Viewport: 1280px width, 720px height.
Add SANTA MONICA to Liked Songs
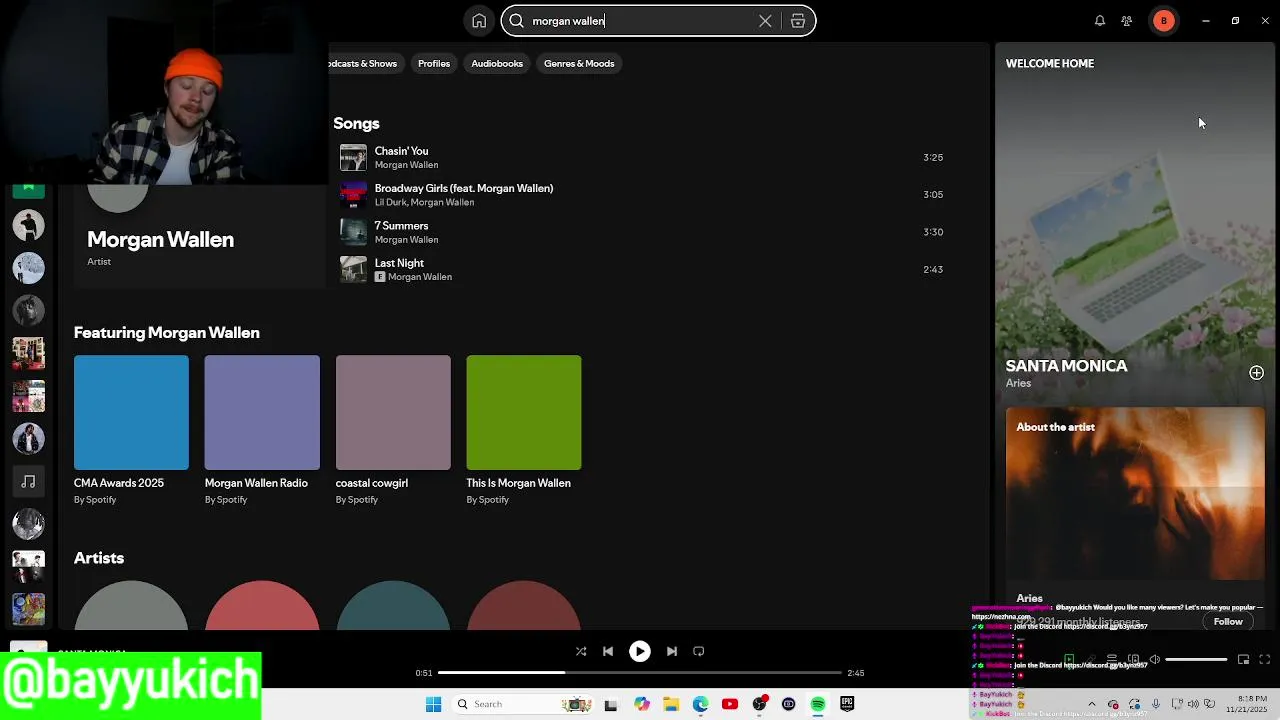pos(1256,373)
